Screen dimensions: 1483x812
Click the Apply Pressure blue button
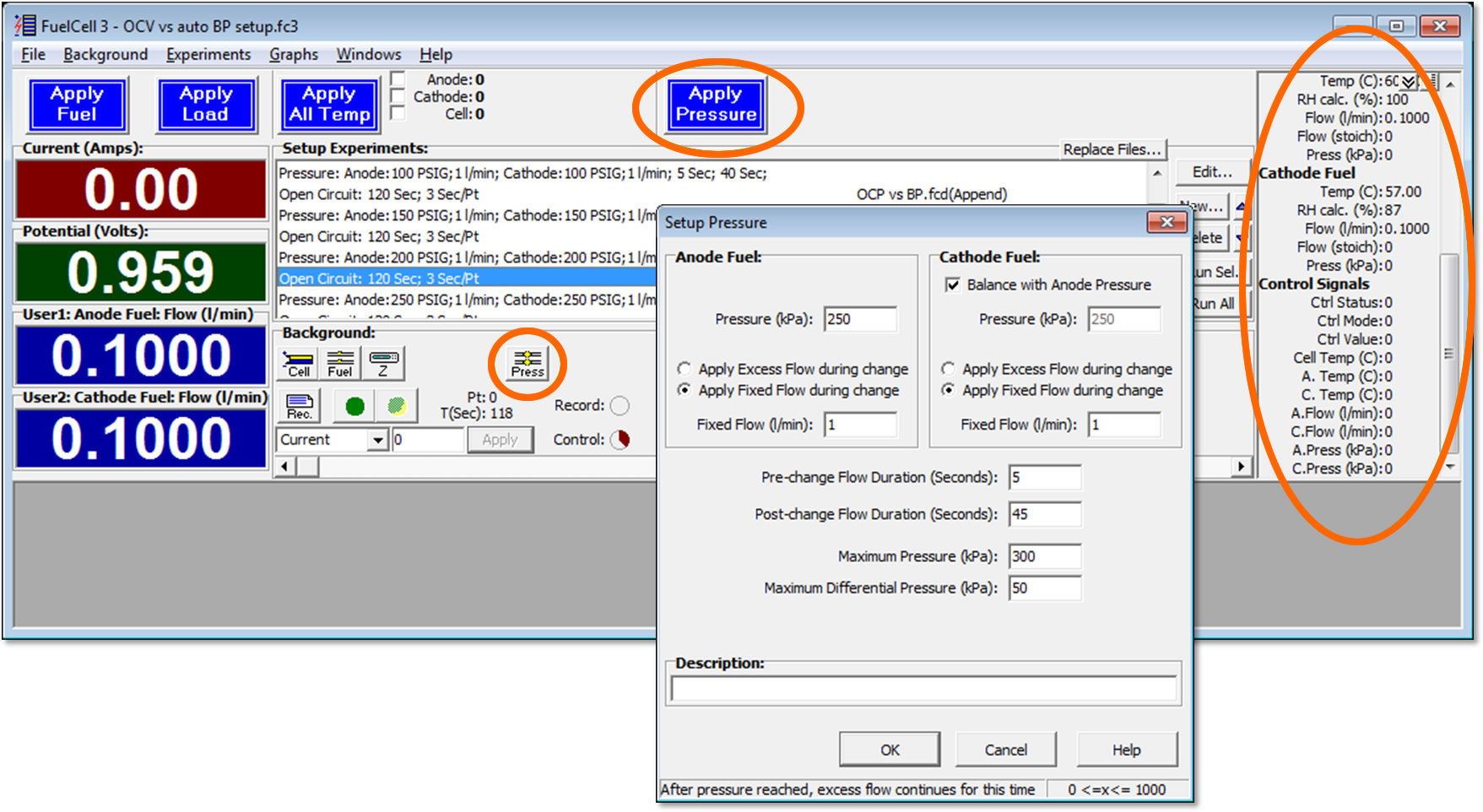[x=716, y=105]
